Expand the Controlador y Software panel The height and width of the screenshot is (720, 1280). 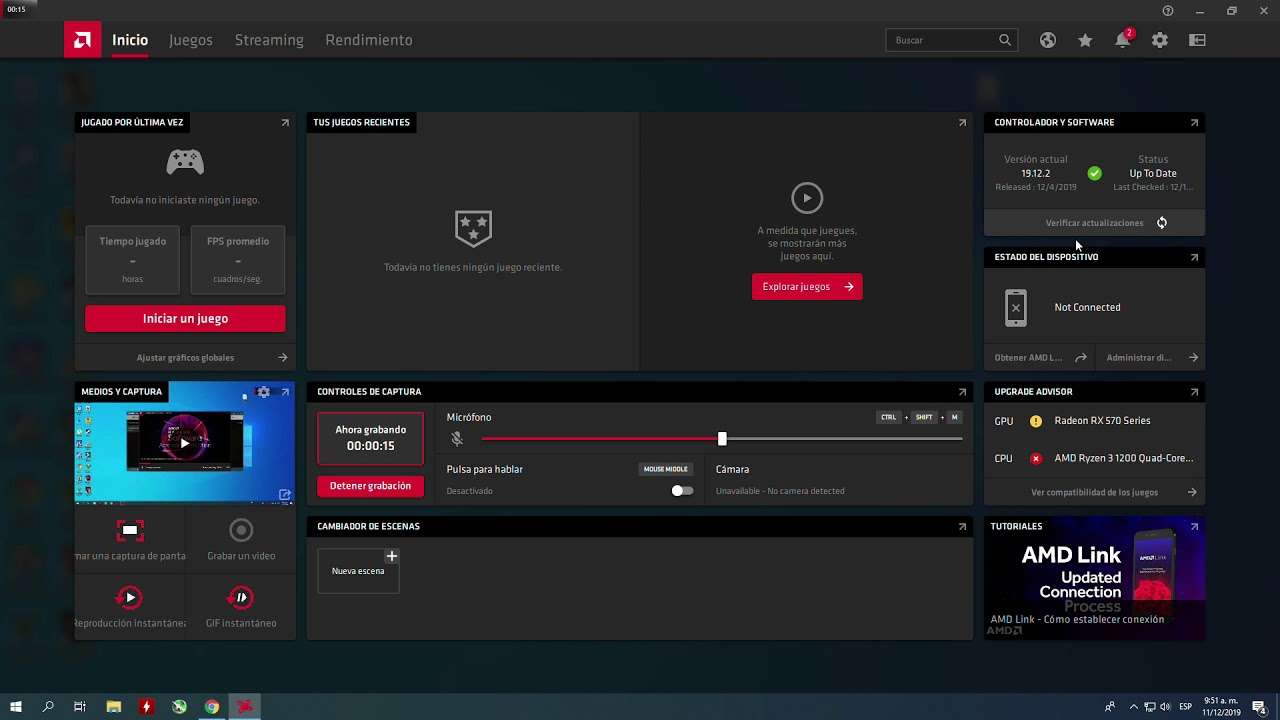[x=1194, y=122]
